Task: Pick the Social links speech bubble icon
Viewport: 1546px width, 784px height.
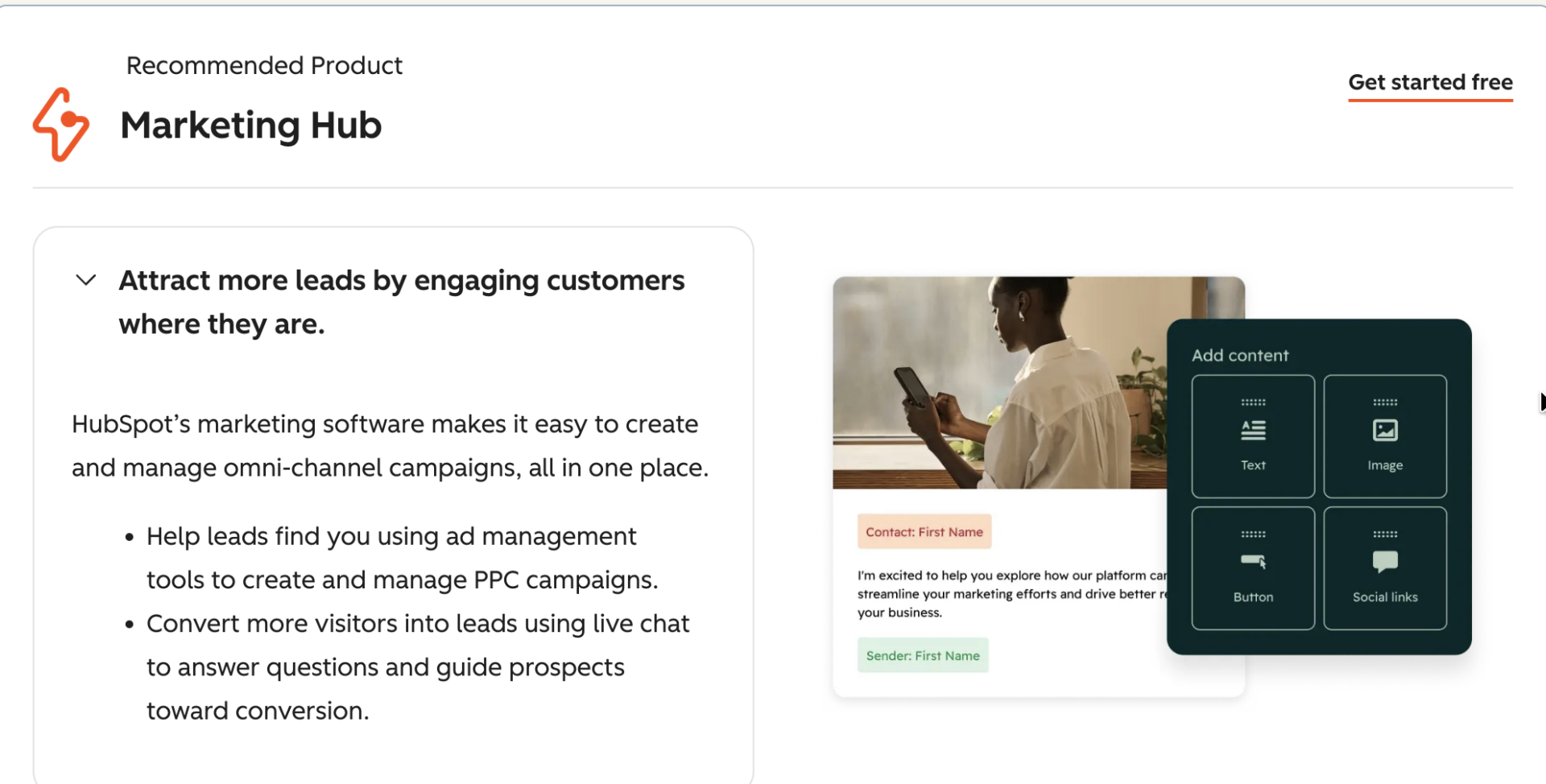Action: [1385, 562]
